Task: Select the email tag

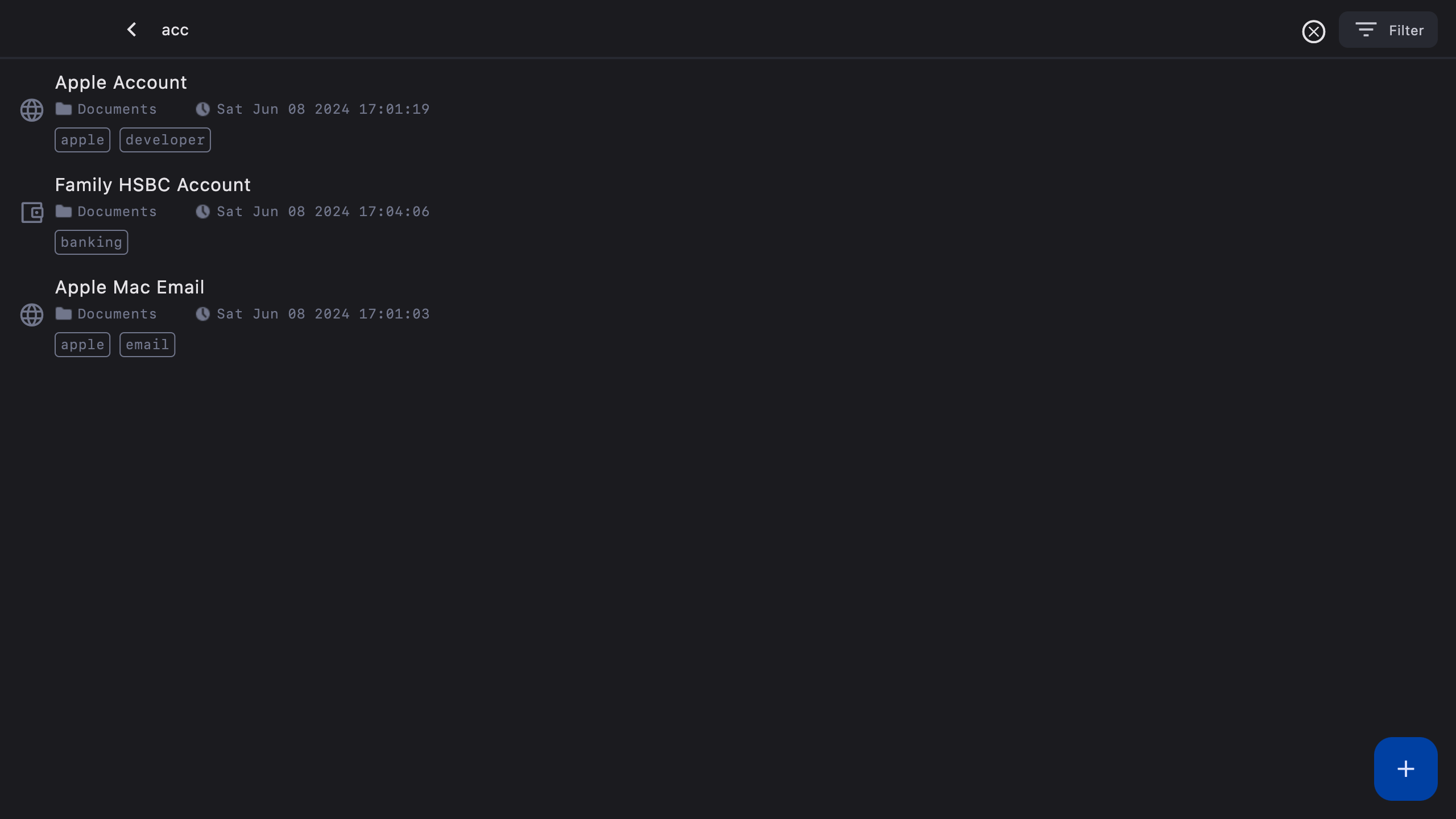Action: click(147, 345)
